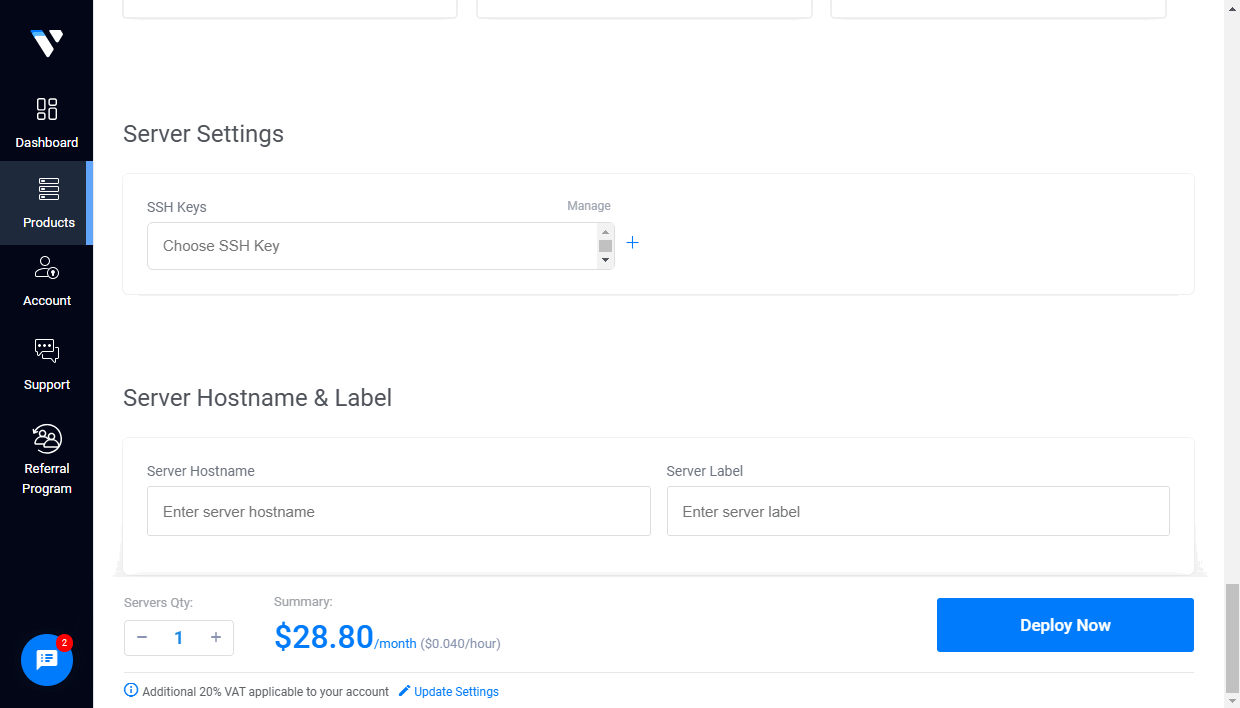
Task: Open the Choose SSH Key dropdown
Action: click(x=370, y=245)
